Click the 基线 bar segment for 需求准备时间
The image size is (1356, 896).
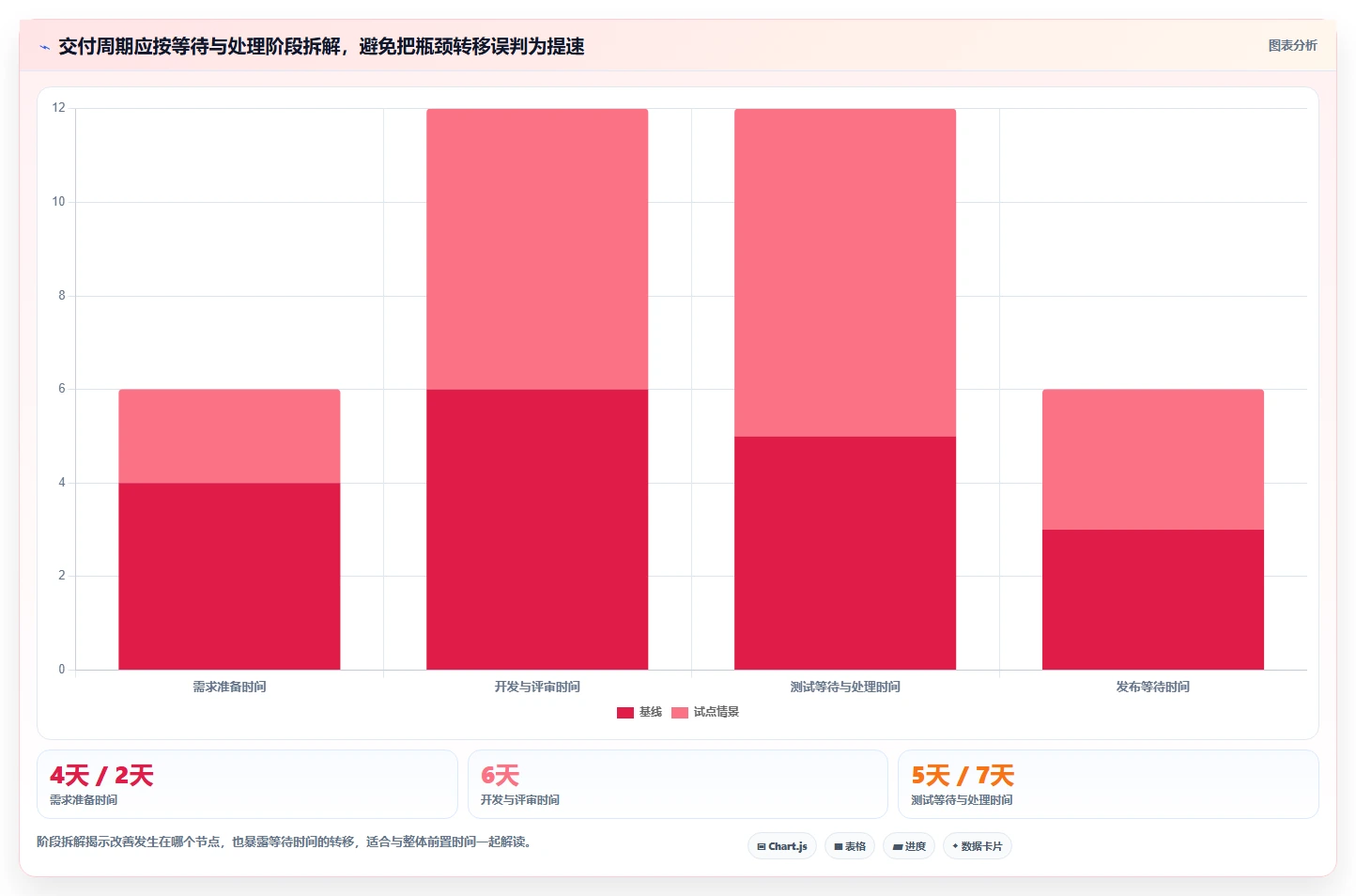pyautogui.click(x=229, y=576)
